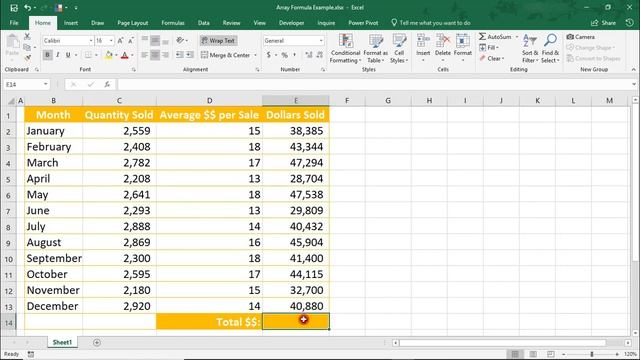Click the Camera tool
Viewport: 640px width, 360px height.
coord(580,37)
